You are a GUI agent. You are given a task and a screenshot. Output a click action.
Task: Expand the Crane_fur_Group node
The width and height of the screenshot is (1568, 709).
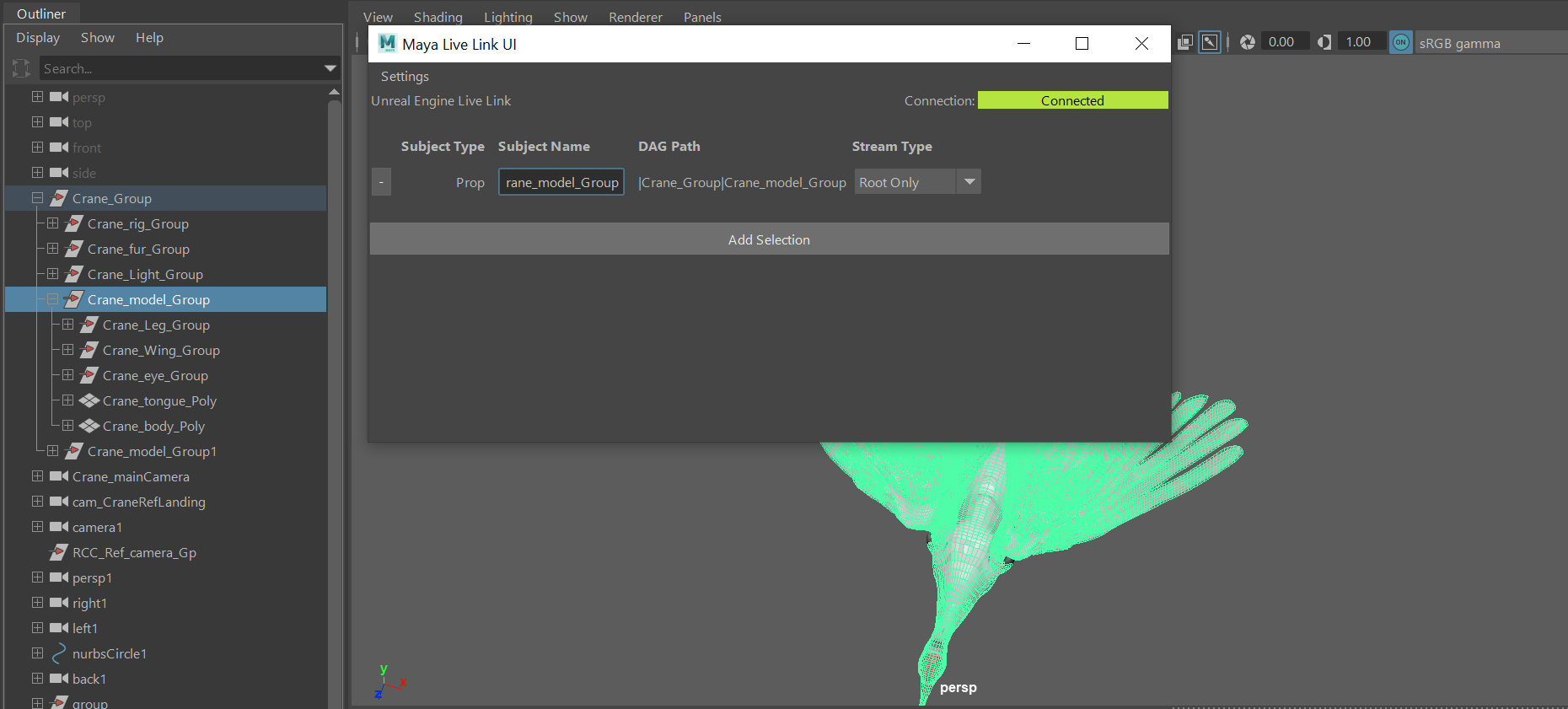tap(52, 249)
